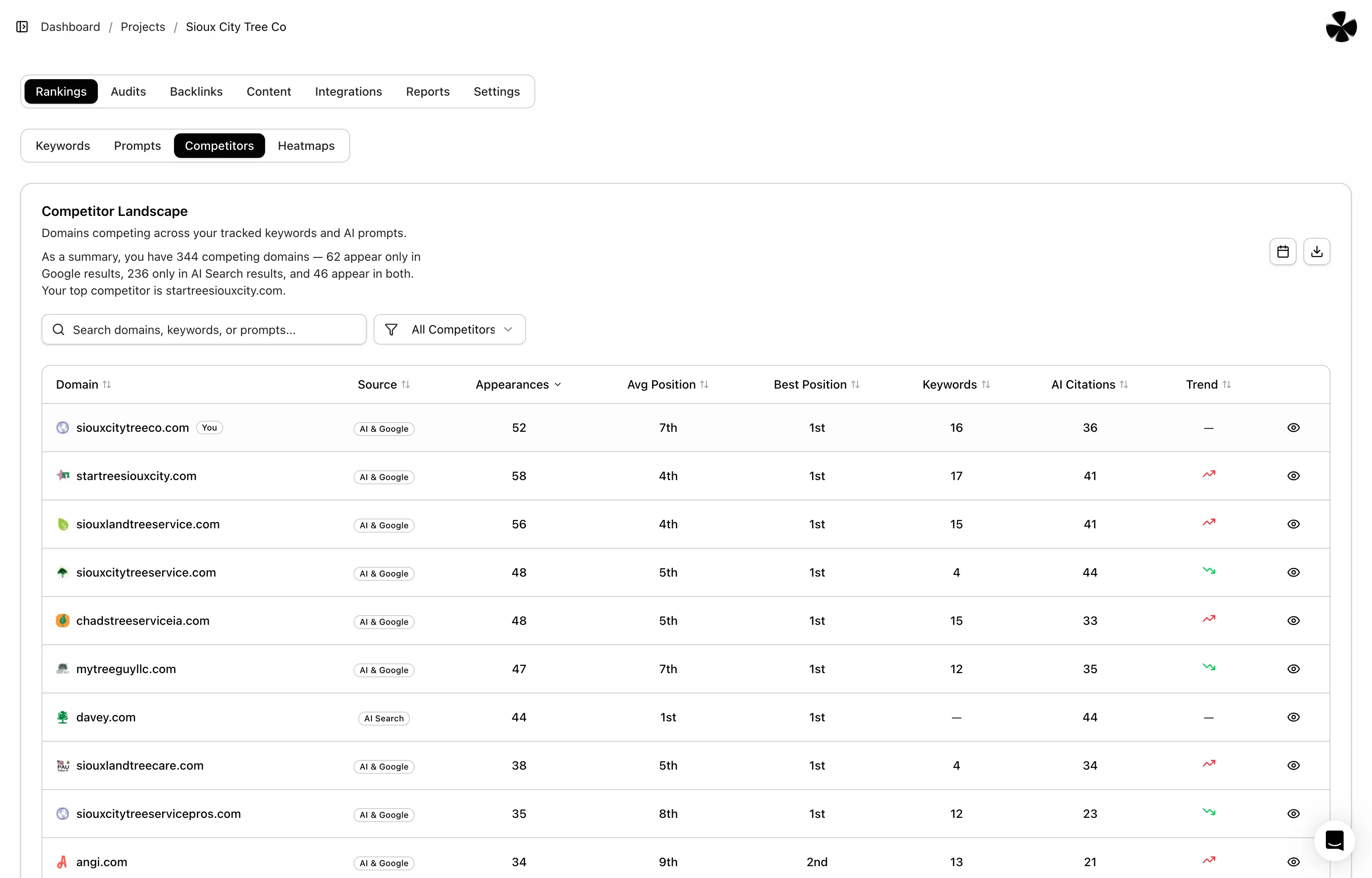This screenshot has height=878, width=1372.
Task: Open the Reports tab
Action: [x=428, y=91]
